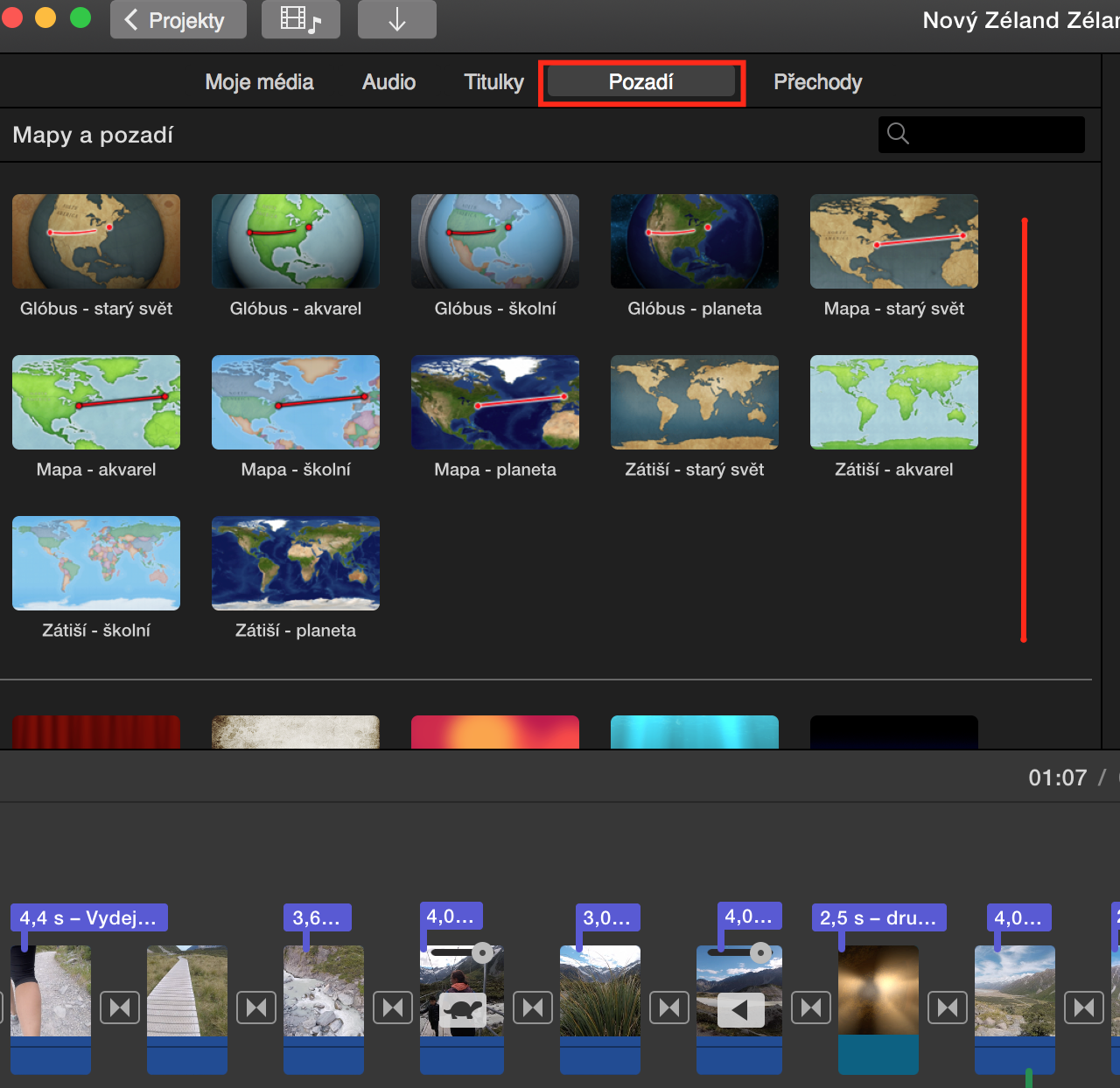Choose the Zátiší - starý svět background
The height and width of the screenshot is (1088, 1120).
(694, 402)
